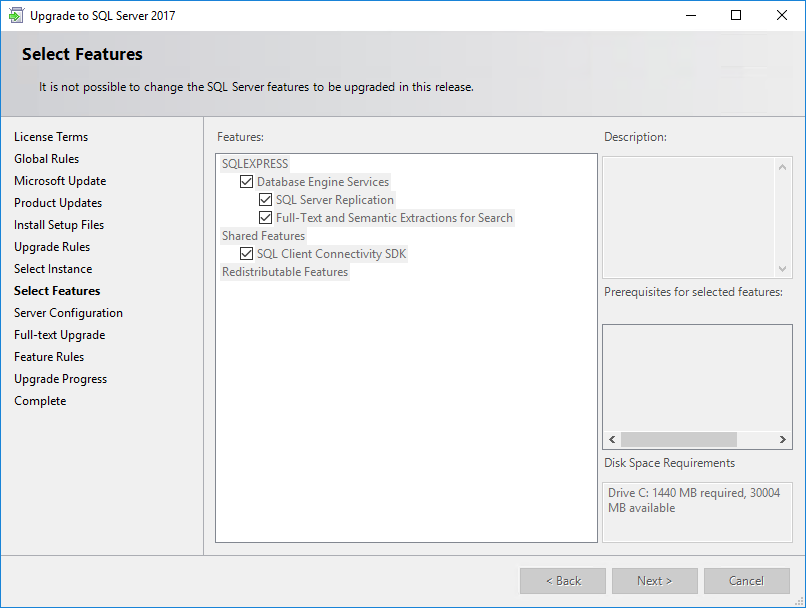Toggle SQL Server Replication checkbox
806x608 pixels.
[265, 199]
